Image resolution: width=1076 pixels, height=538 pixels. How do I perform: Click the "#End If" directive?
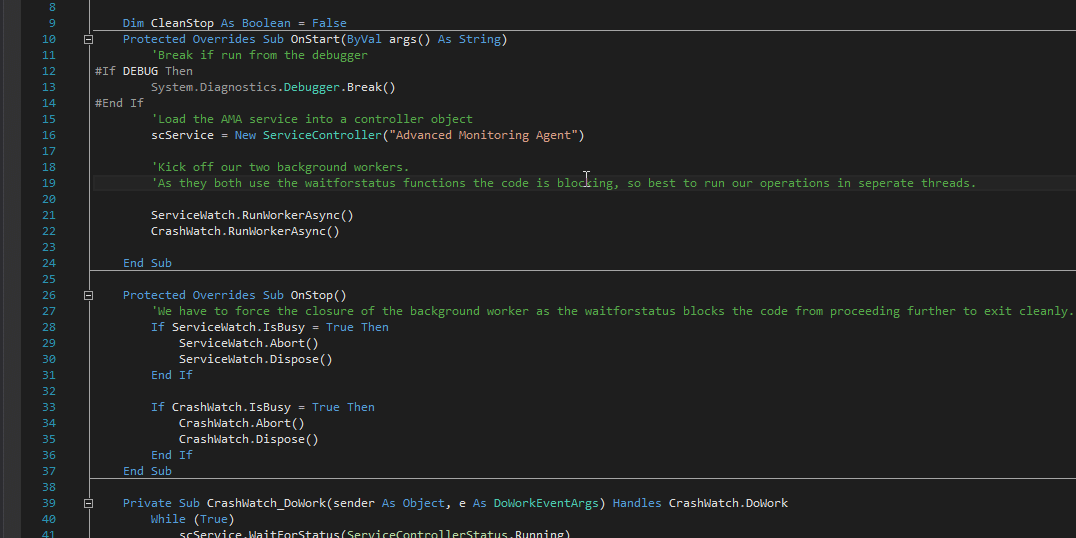tap(119, 103)
